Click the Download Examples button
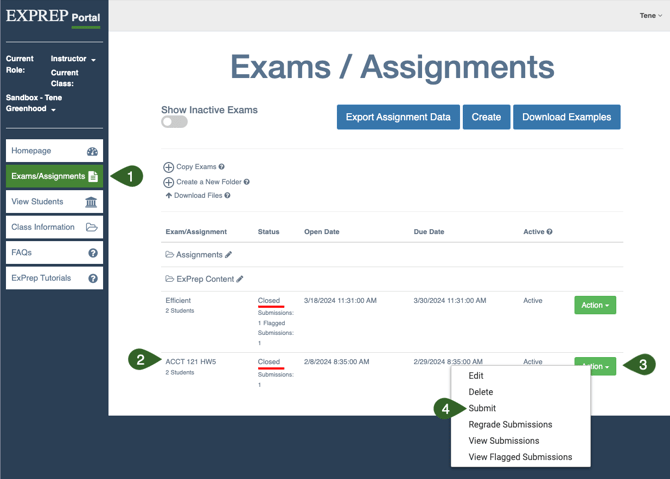Viewport: 670px width, 479px height. (x=567, y=117)
